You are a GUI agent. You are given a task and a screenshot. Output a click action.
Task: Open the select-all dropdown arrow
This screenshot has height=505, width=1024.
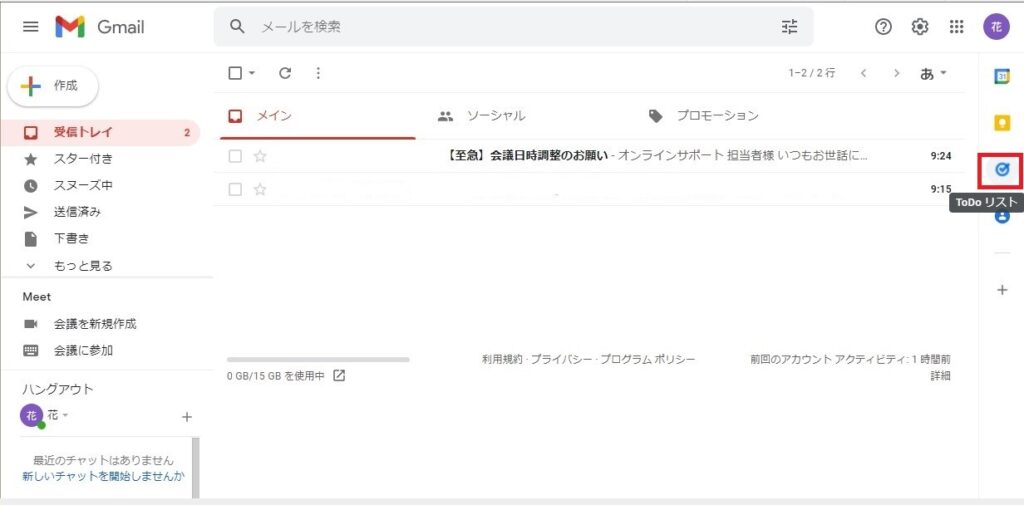pyautogui.click(x=252, y=73)
